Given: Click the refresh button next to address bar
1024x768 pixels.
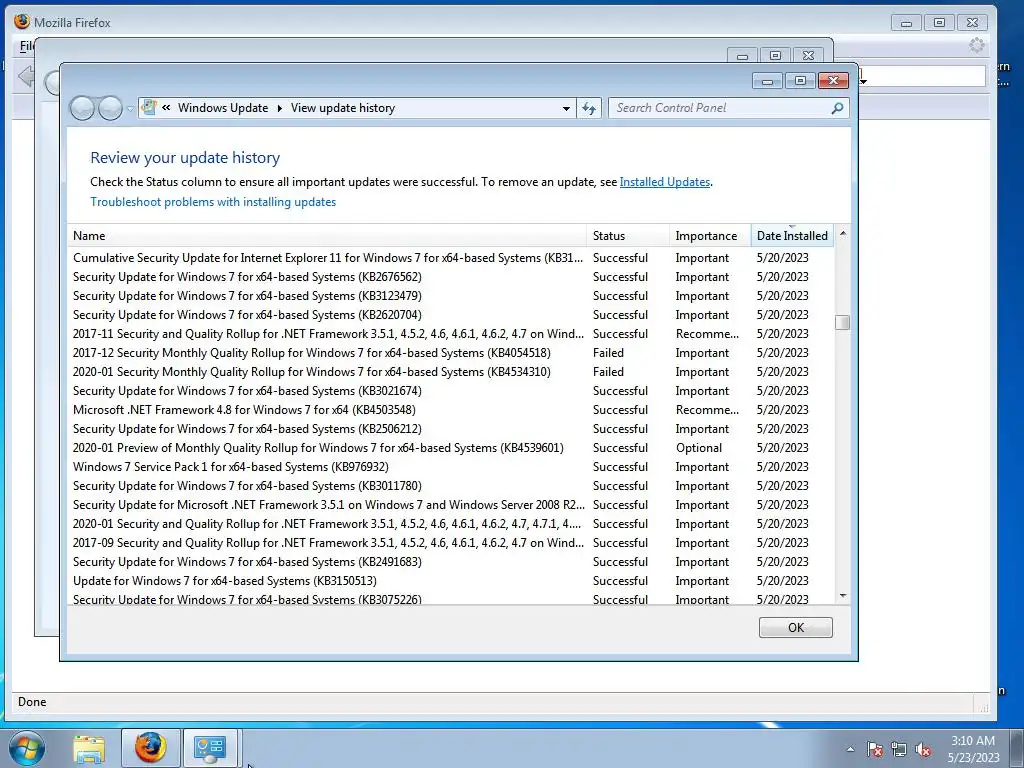Looking at the screenshot, I should [x=589, y=108].
